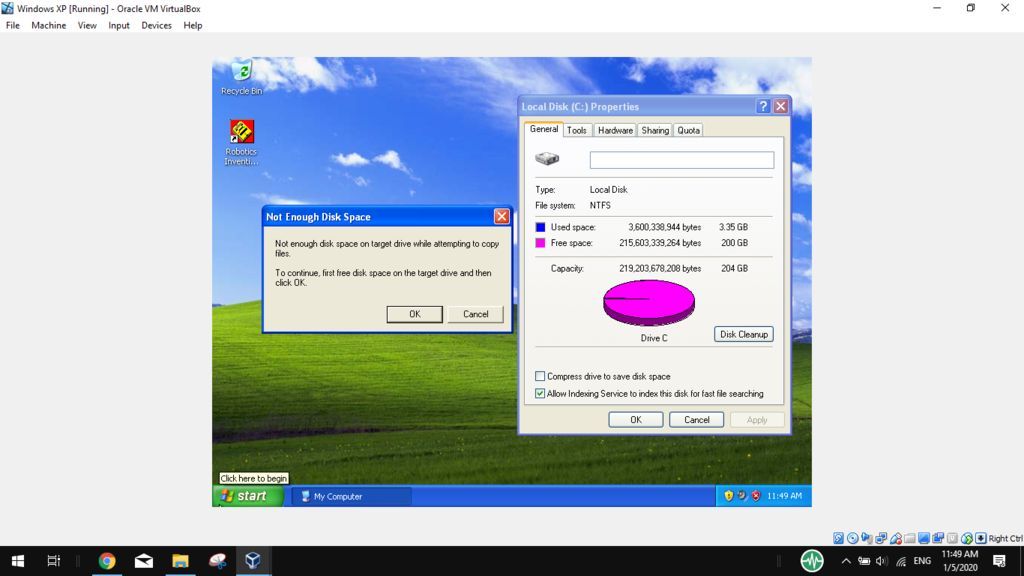Open the Quota tab

[688, 131]
